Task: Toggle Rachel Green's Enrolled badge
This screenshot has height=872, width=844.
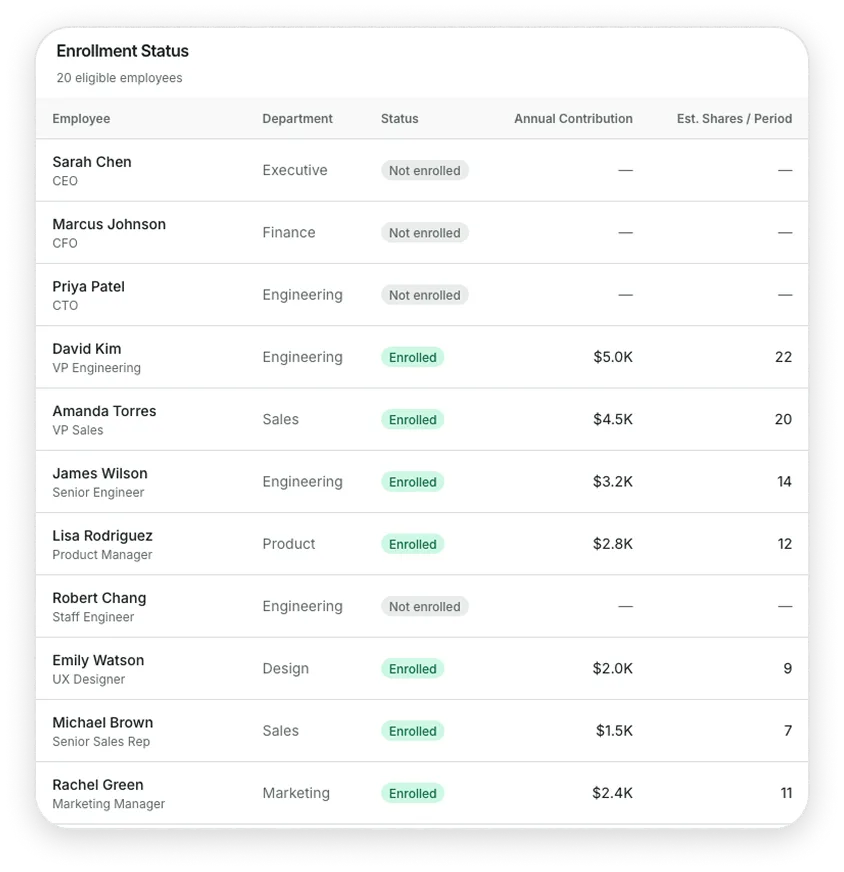Action: click(412, 793)
